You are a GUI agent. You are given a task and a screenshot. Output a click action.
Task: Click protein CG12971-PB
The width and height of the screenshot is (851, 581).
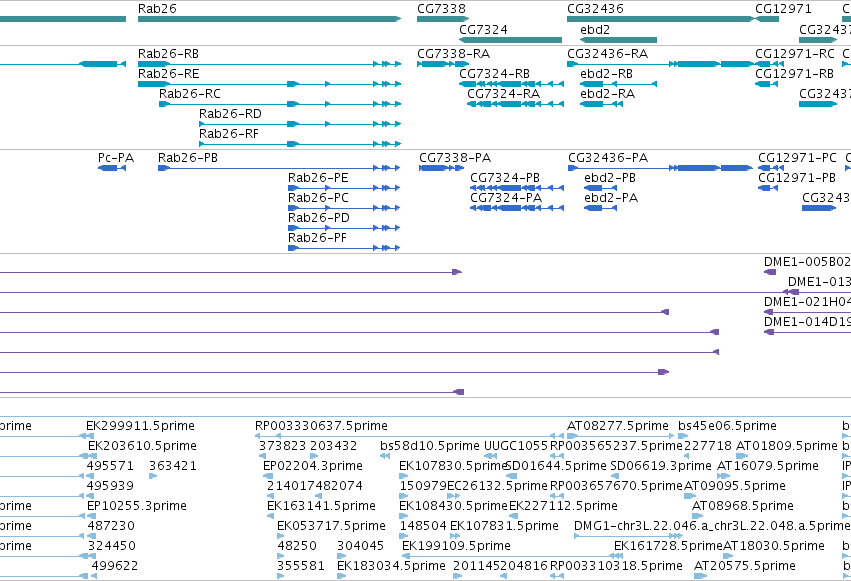768,188
